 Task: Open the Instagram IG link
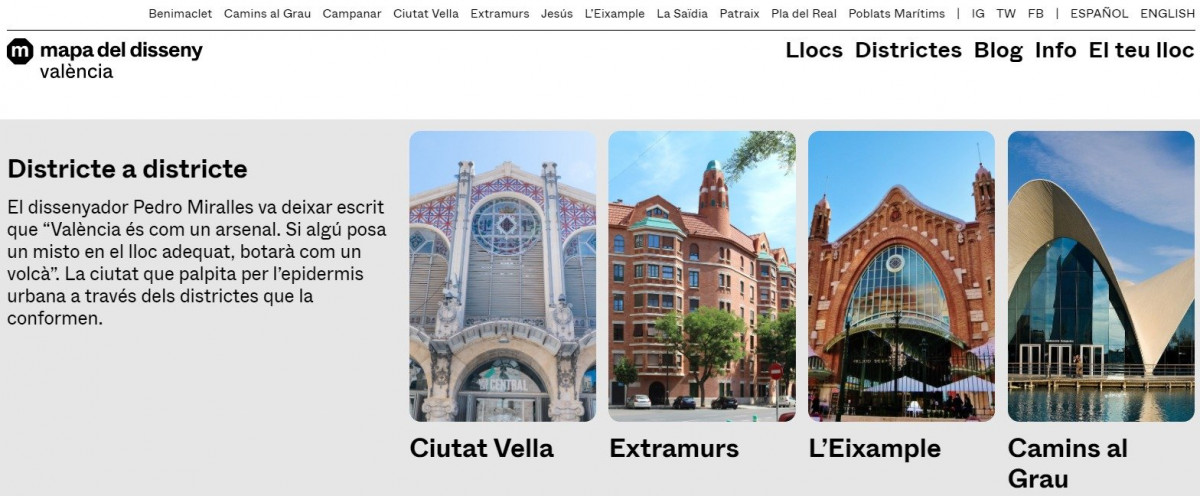click(x=978, y=14)
